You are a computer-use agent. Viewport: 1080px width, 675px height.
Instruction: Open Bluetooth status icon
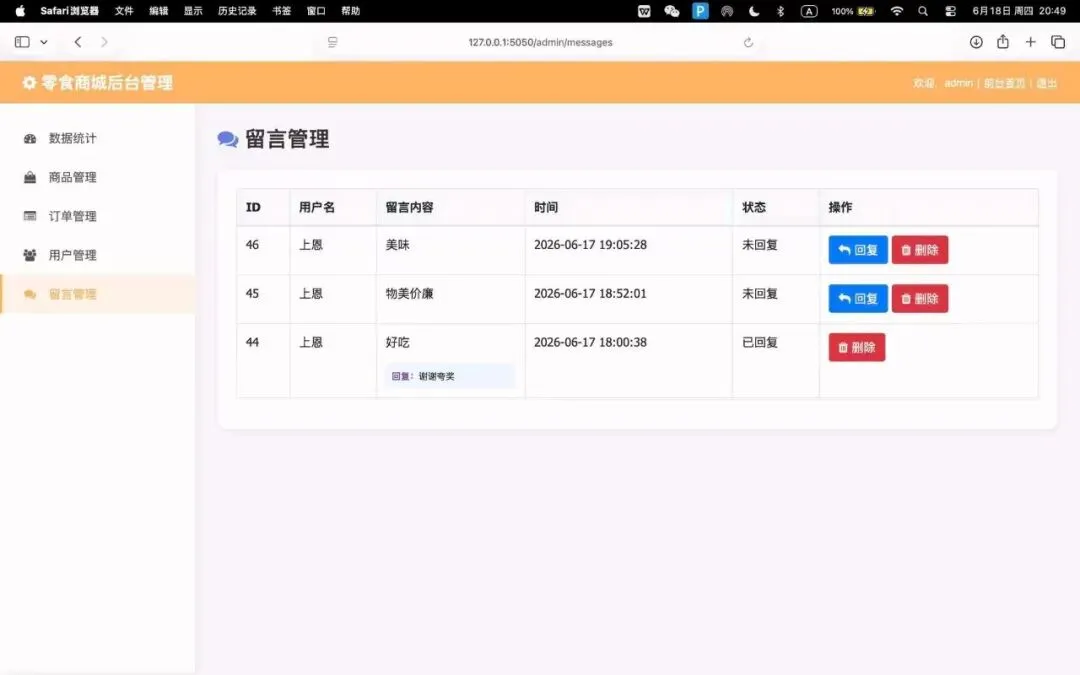pos(780,10)
